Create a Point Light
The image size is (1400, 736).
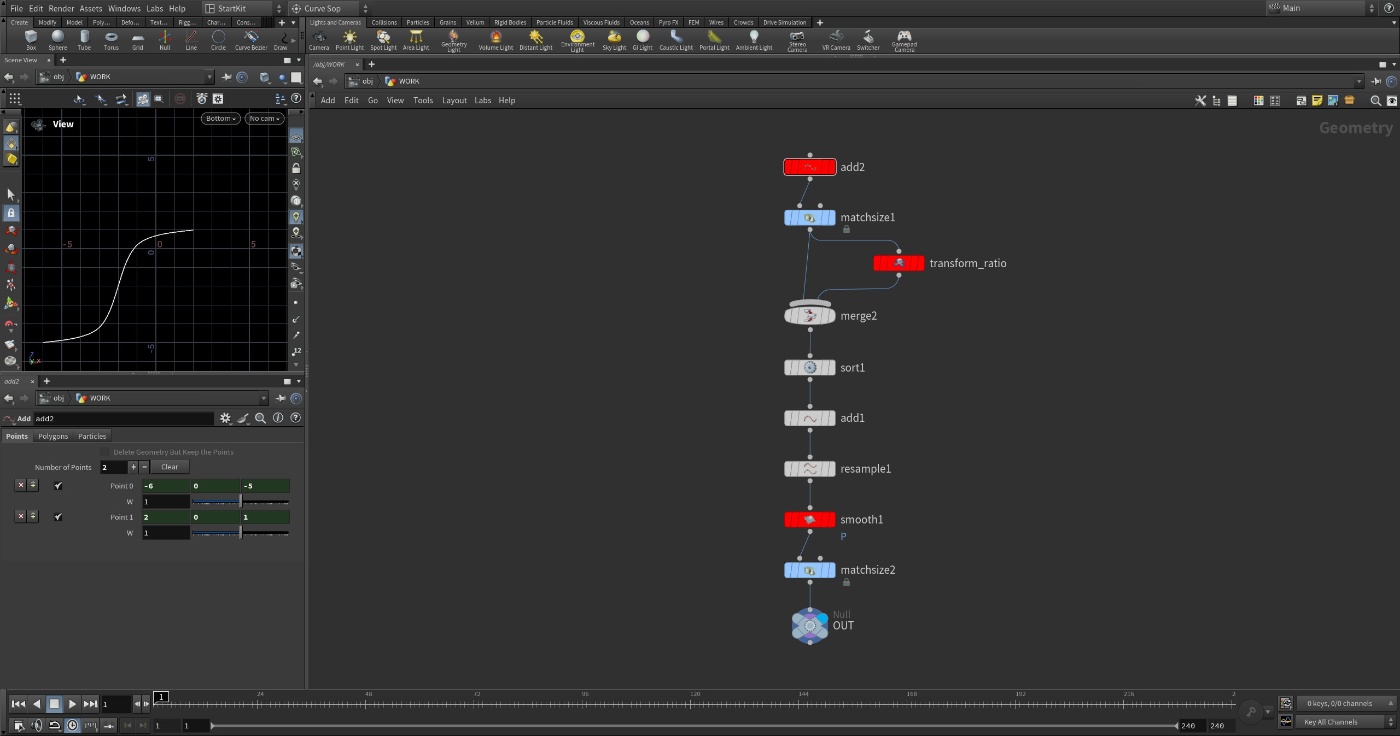[x=350, y=40]
